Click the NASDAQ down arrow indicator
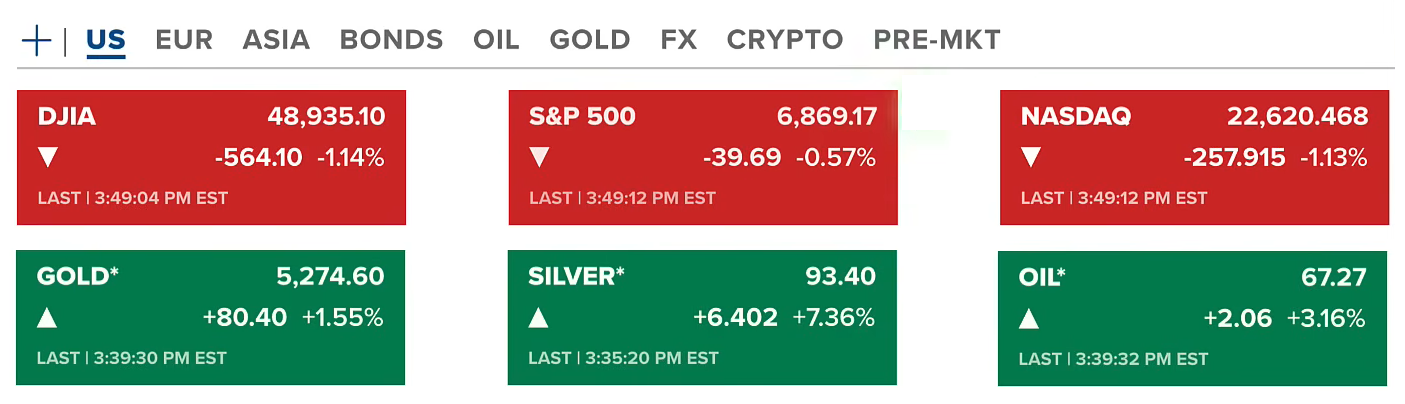 [x=1032, y=157]
